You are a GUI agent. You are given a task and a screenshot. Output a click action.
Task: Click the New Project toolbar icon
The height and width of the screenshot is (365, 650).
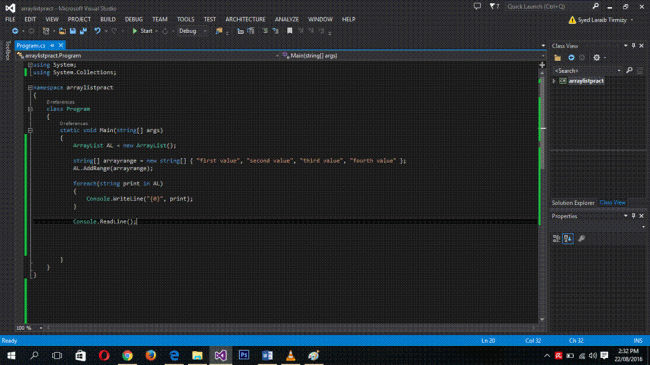coord(46,31)
